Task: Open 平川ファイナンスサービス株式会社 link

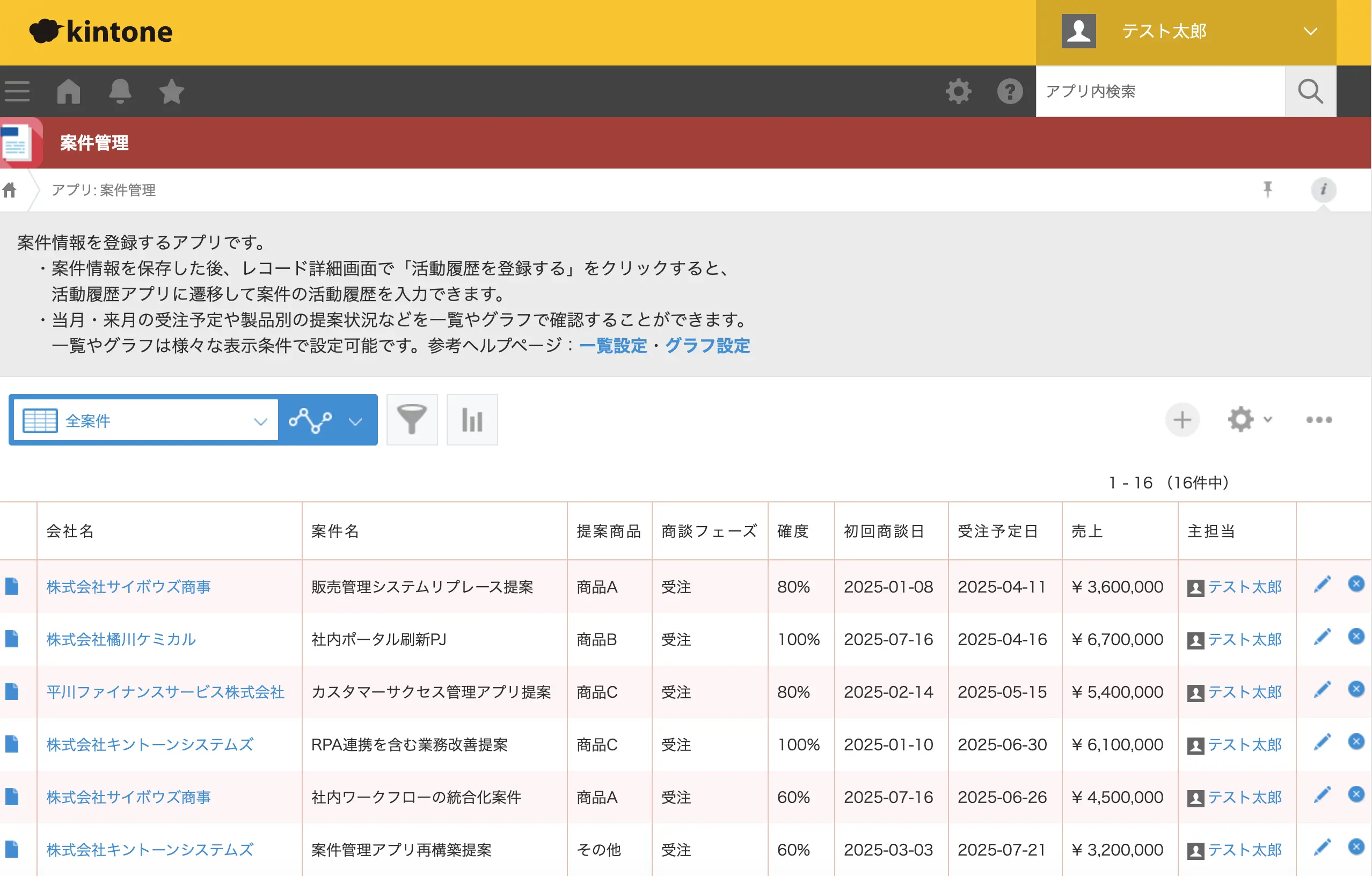Action: click(x=165, y=691)
